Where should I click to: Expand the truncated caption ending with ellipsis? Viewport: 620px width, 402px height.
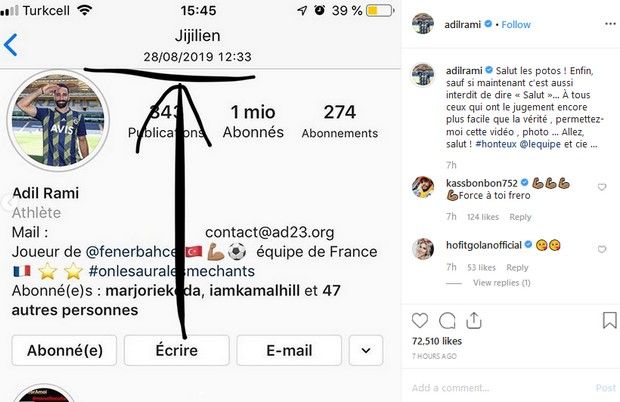coord(594,144)
